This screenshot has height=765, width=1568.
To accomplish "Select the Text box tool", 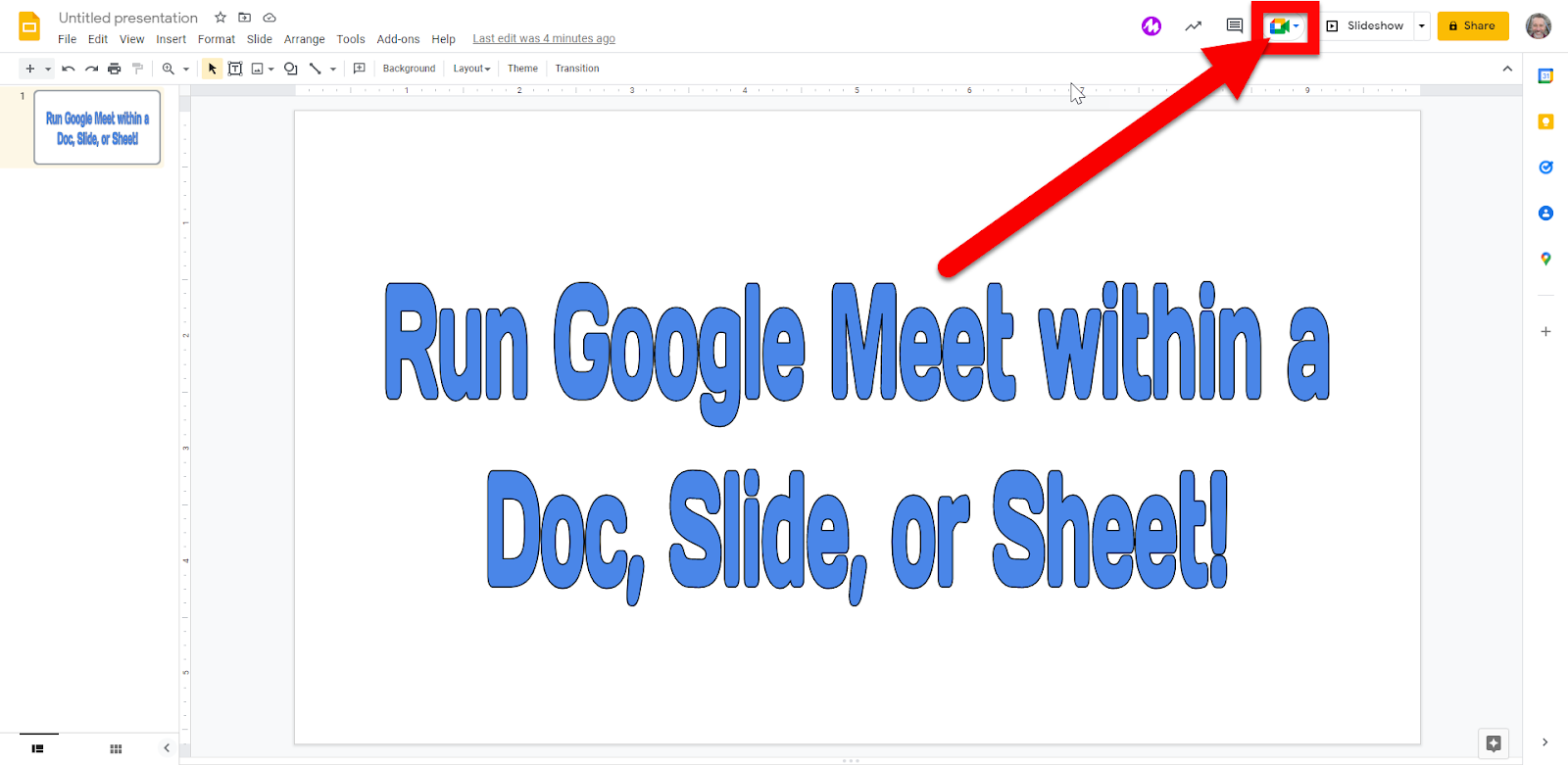I will (x=235, y=69).
